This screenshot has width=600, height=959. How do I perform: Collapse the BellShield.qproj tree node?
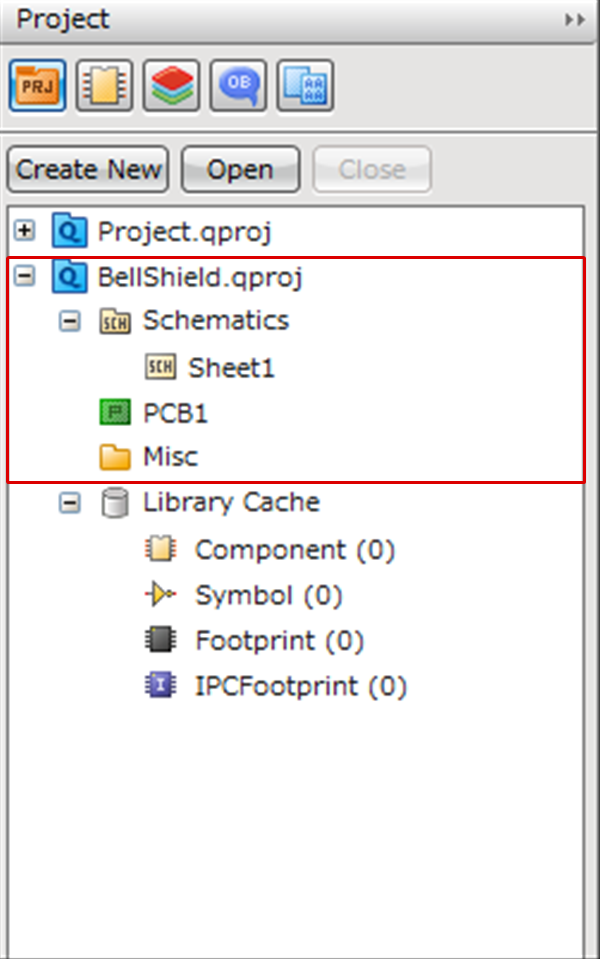[x=26, y=277]
